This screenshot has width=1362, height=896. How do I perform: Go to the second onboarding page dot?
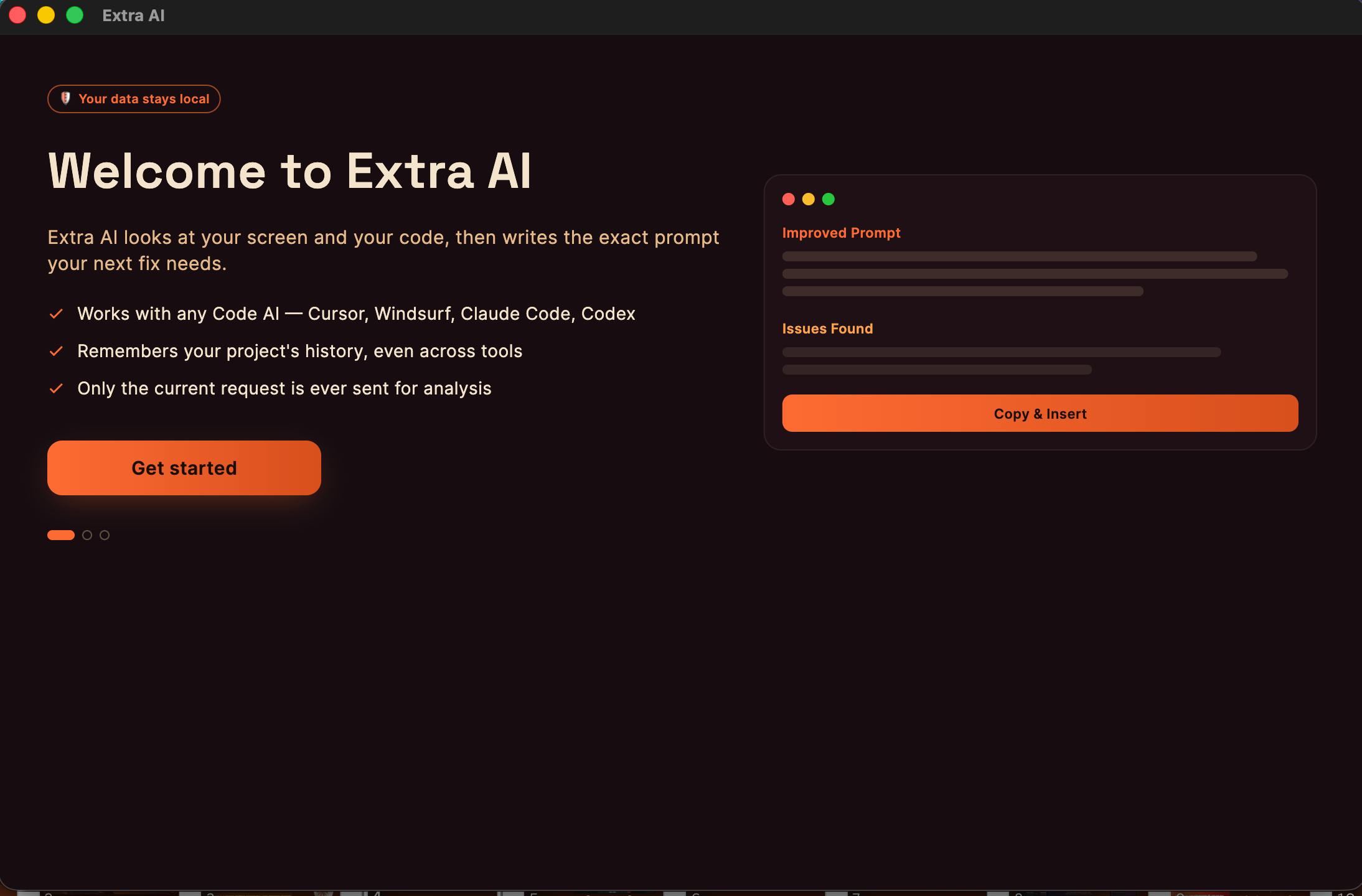click(87, 535)
